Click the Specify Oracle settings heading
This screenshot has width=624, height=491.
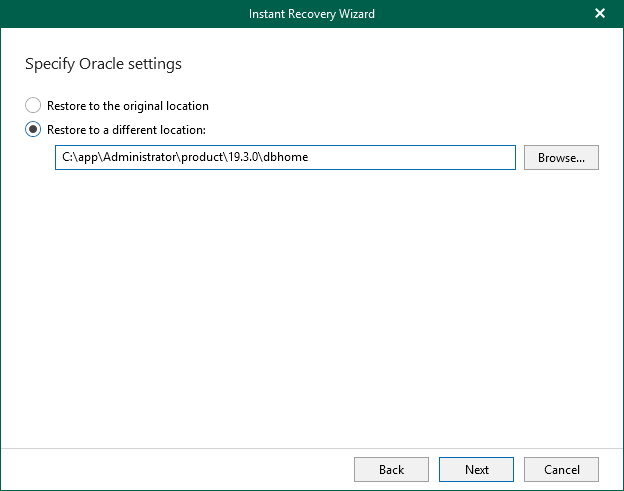point(103,64)
